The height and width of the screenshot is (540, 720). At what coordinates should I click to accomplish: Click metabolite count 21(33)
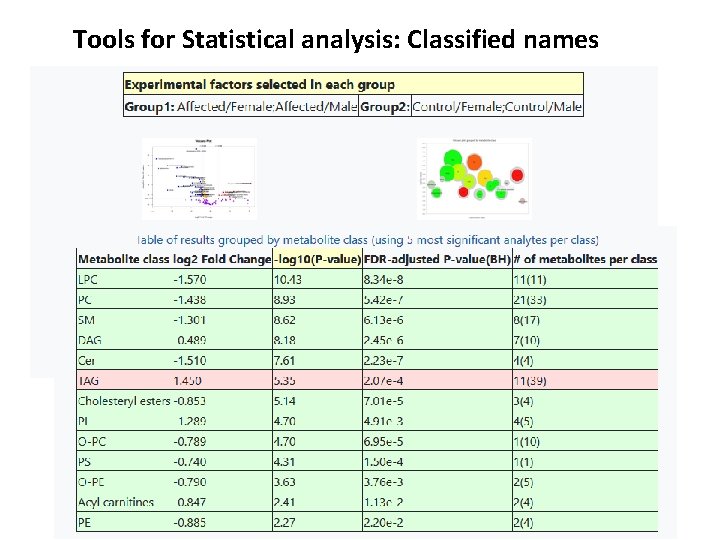click(530, 300)
